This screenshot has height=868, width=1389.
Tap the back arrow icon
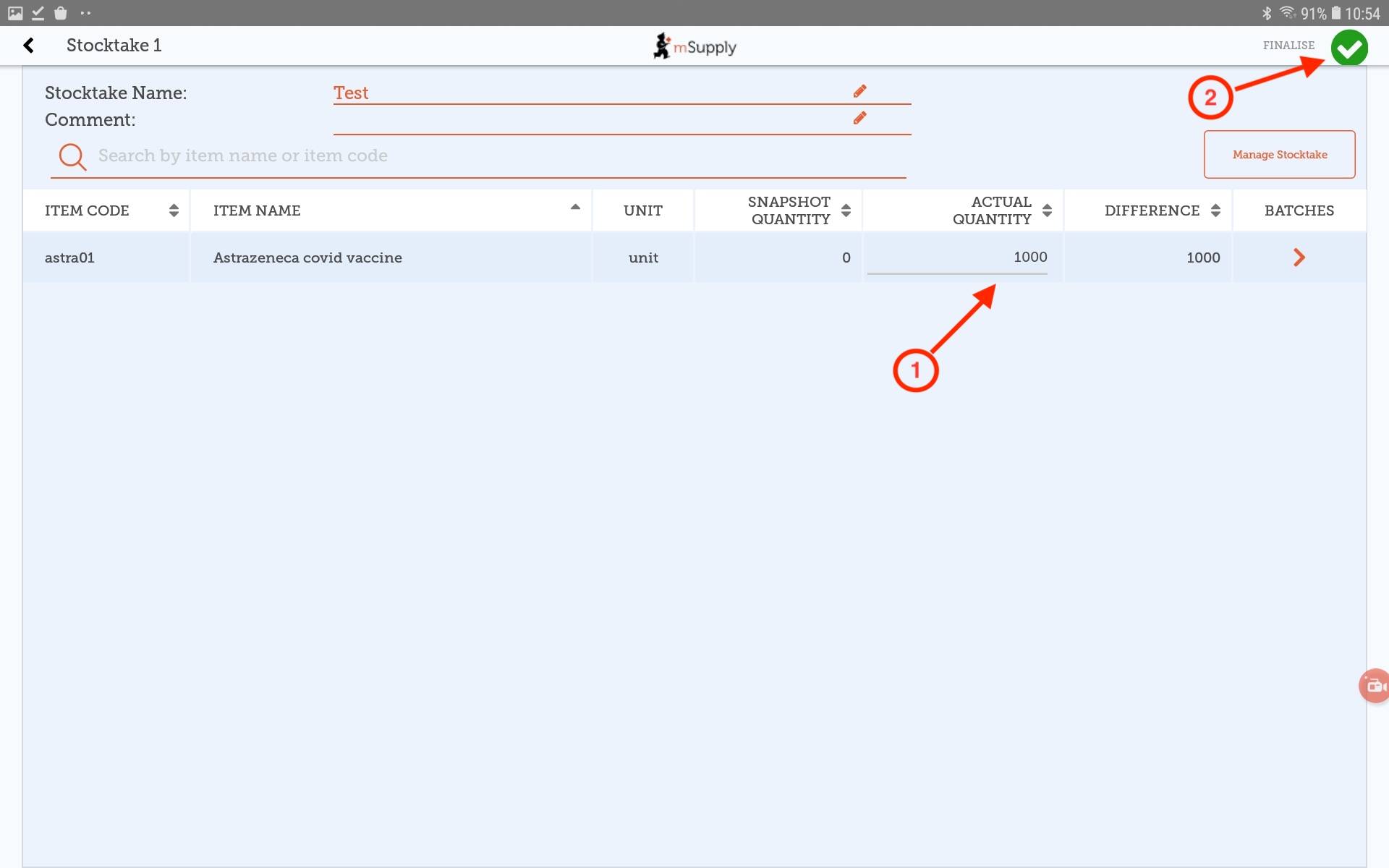click(x=28, y=46)
